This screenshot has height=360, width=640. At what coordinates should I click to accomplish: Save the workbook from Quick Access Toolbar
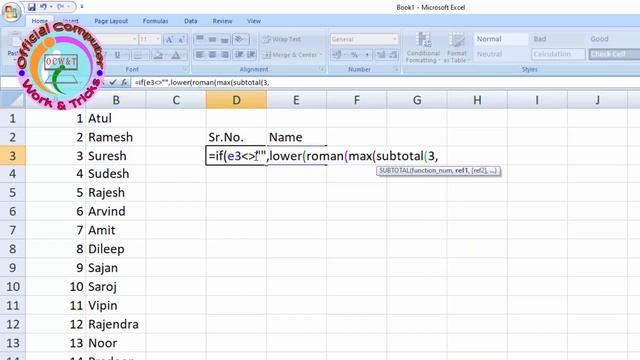pos(32,7)
